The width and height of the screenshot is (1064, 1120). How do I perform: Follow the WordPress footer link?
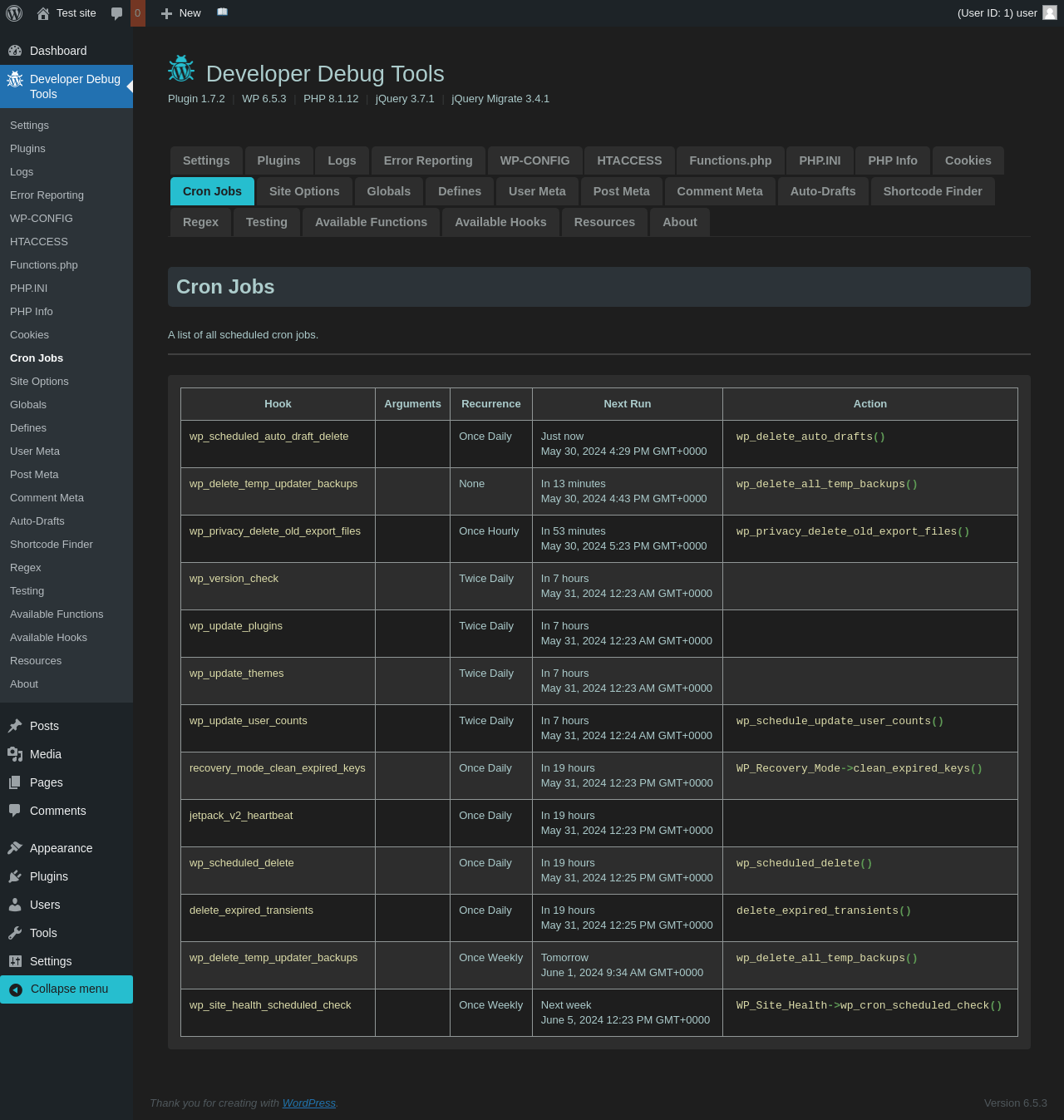(308, 1103)
